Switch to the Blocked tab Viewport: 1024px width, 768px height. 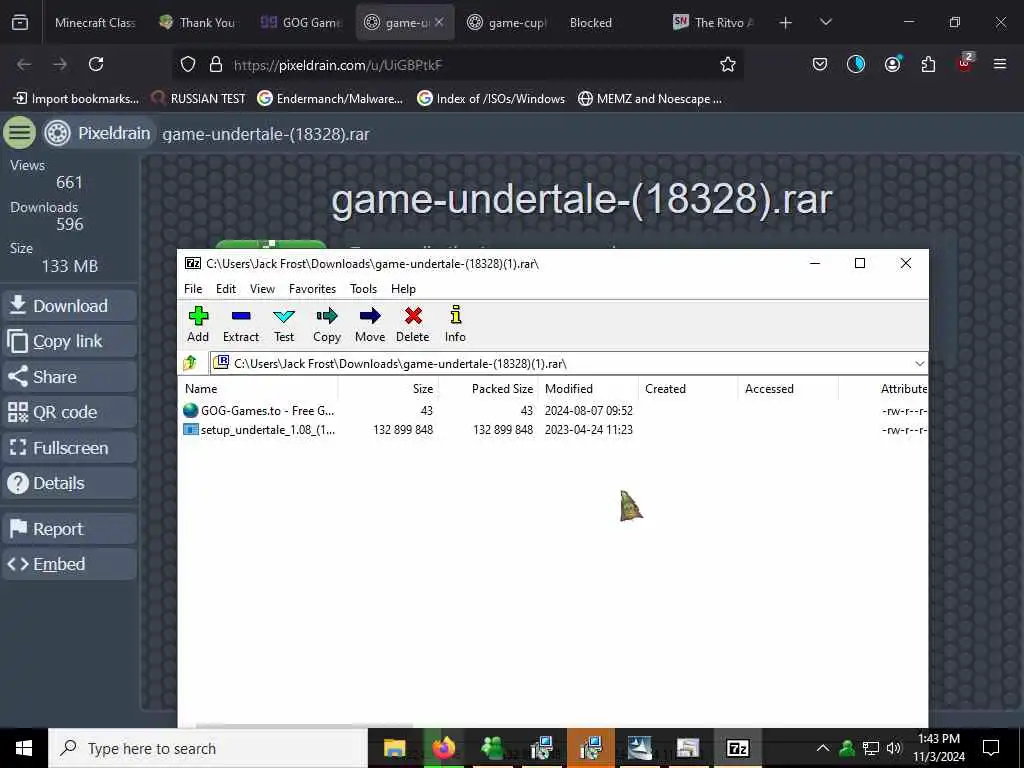point(590,23)
